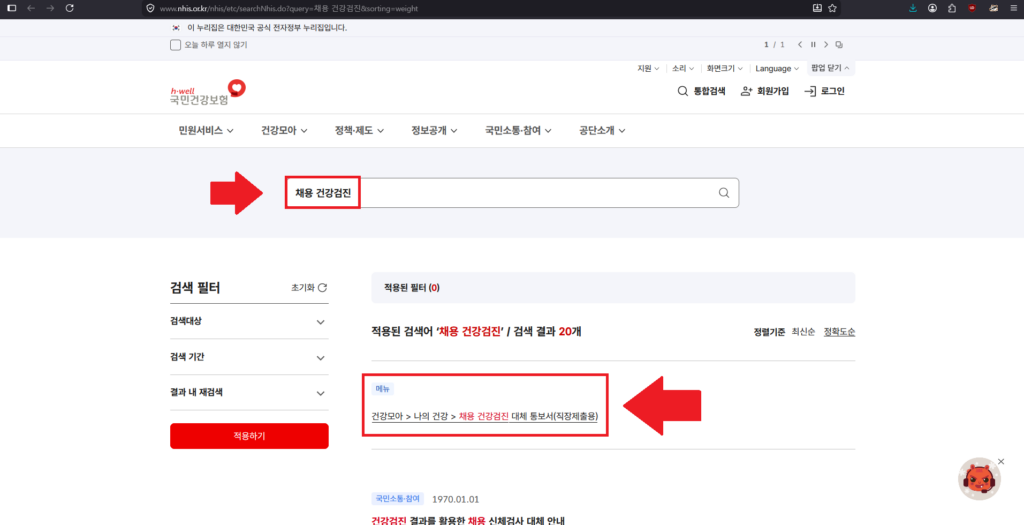The image size is (1024, 525).
Task: Close the chatbot mascot with the X
Action: click(x=1001, y=462)
